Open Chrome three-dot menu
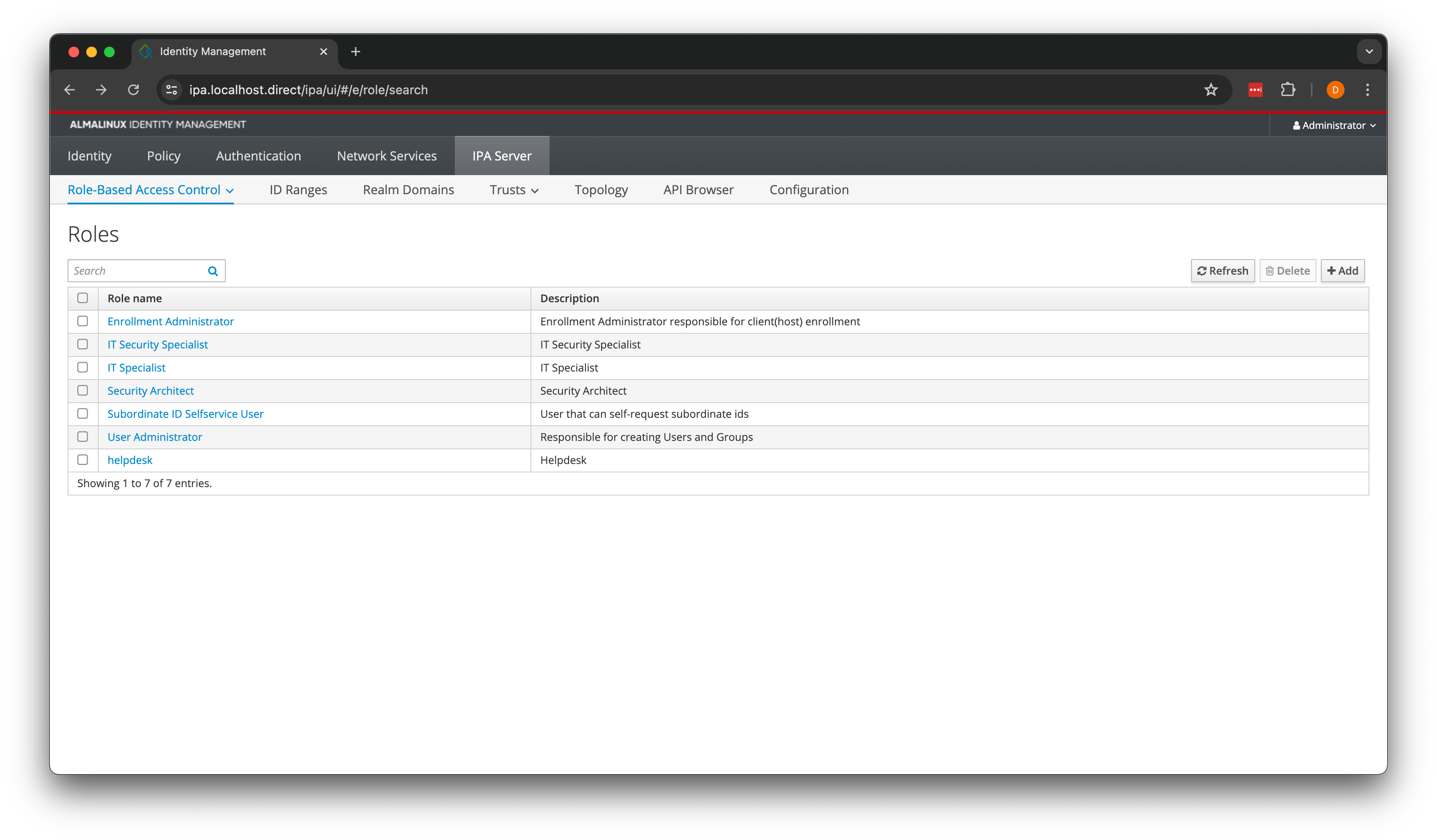The width and height of the screenshot is (1437, 840). [1367, 90]
